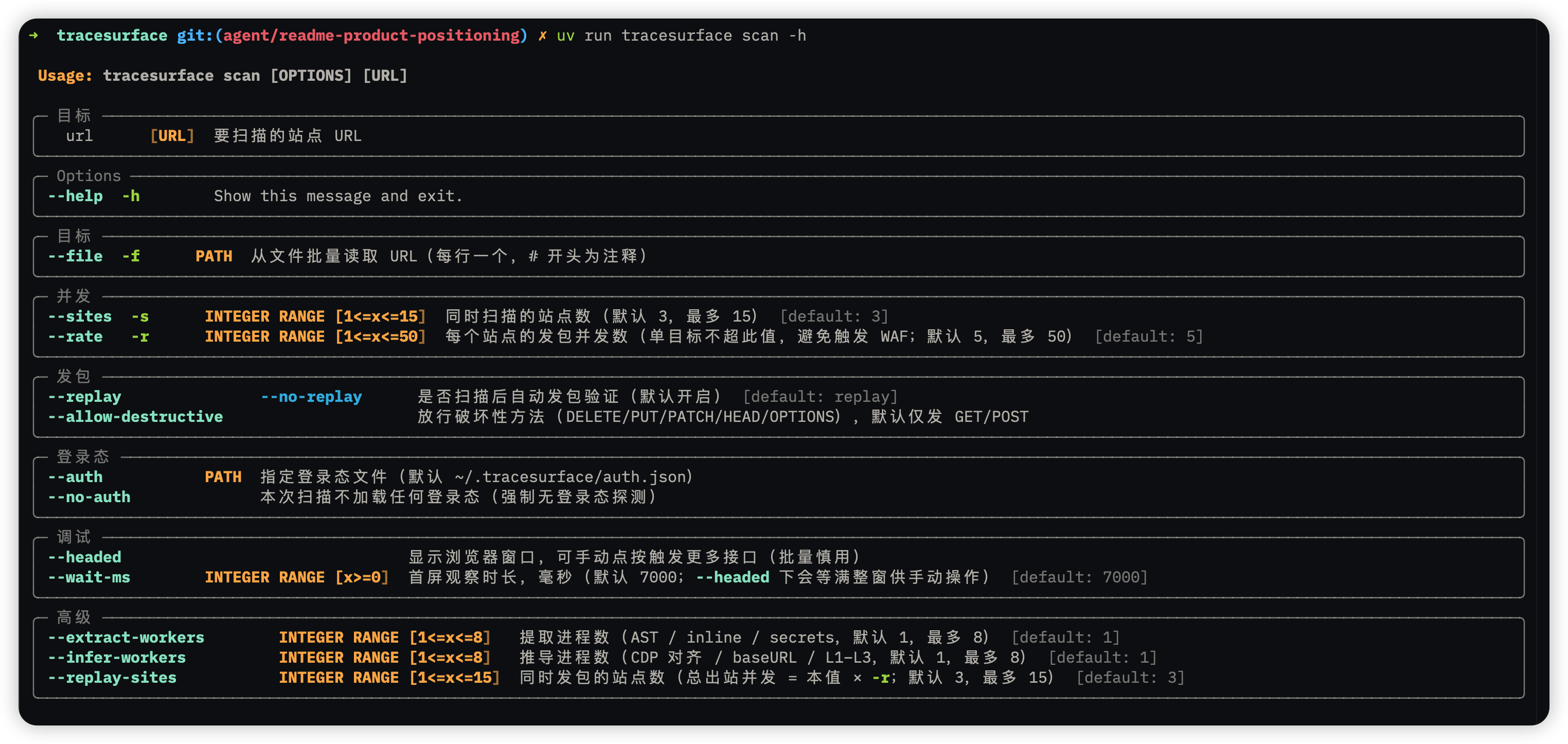Click '[default: replay]'
The height and width of the screenshot is (744, 1568).
coord(821,397)
